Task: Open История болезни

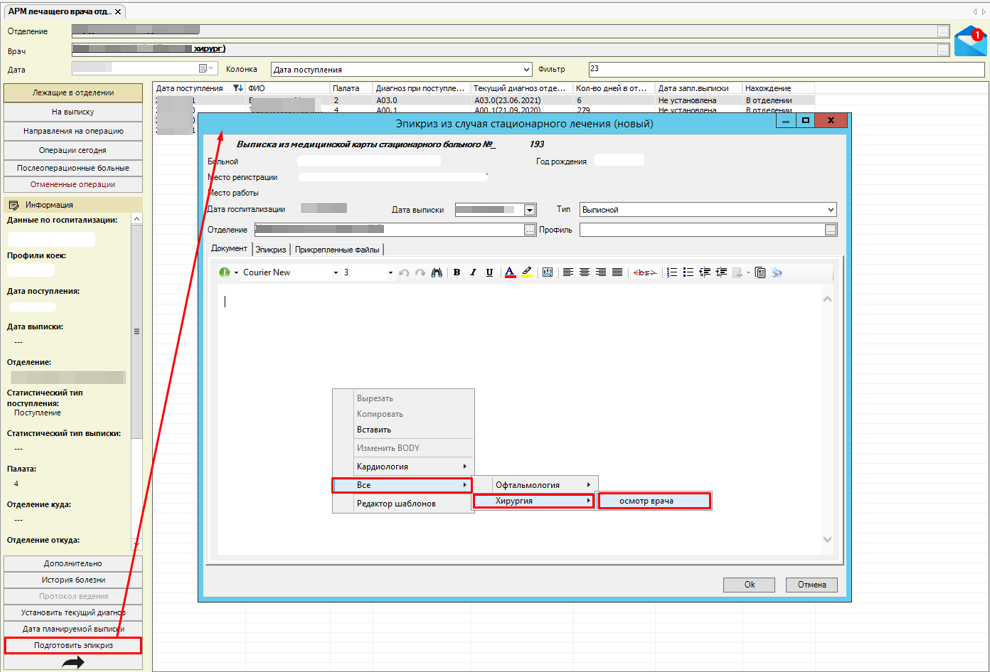Action: coord(73,580)
